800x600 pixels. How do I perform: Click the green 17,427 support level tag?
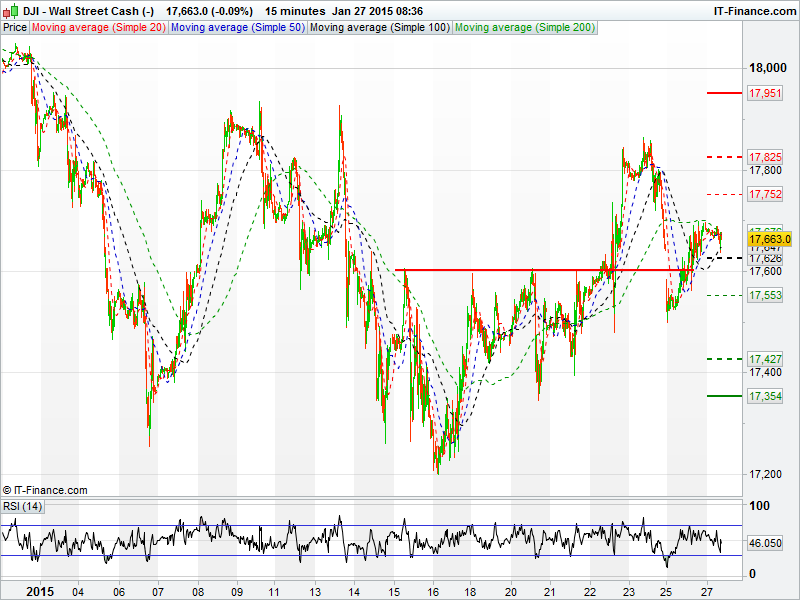point(765,359)
